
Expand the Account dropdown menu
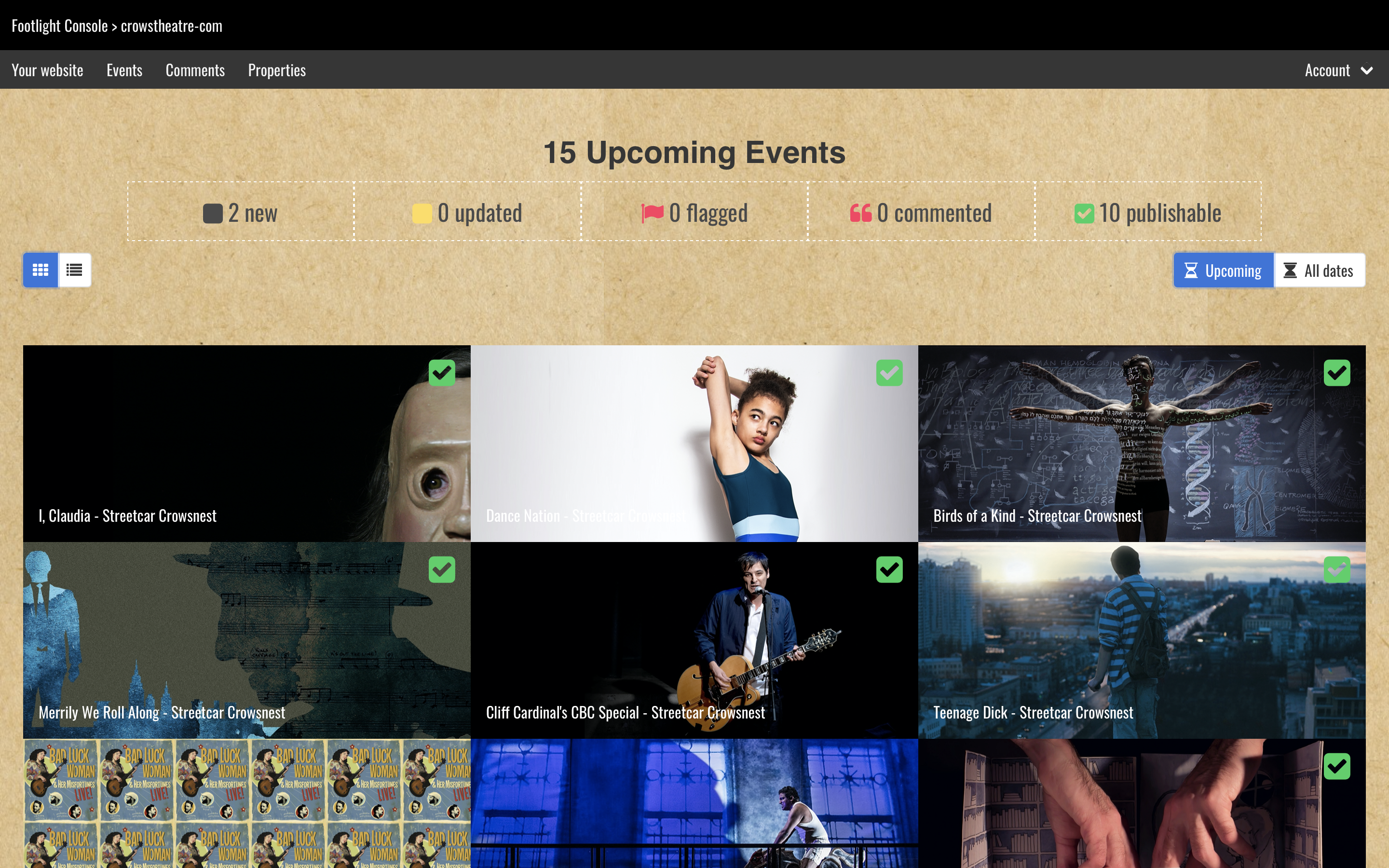(x=1327, y=70)
